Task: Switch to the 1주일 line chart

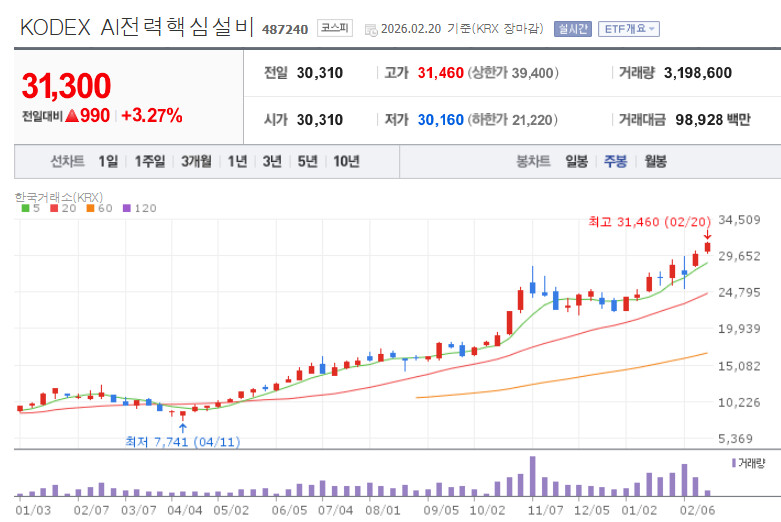Action: [150, 161]
